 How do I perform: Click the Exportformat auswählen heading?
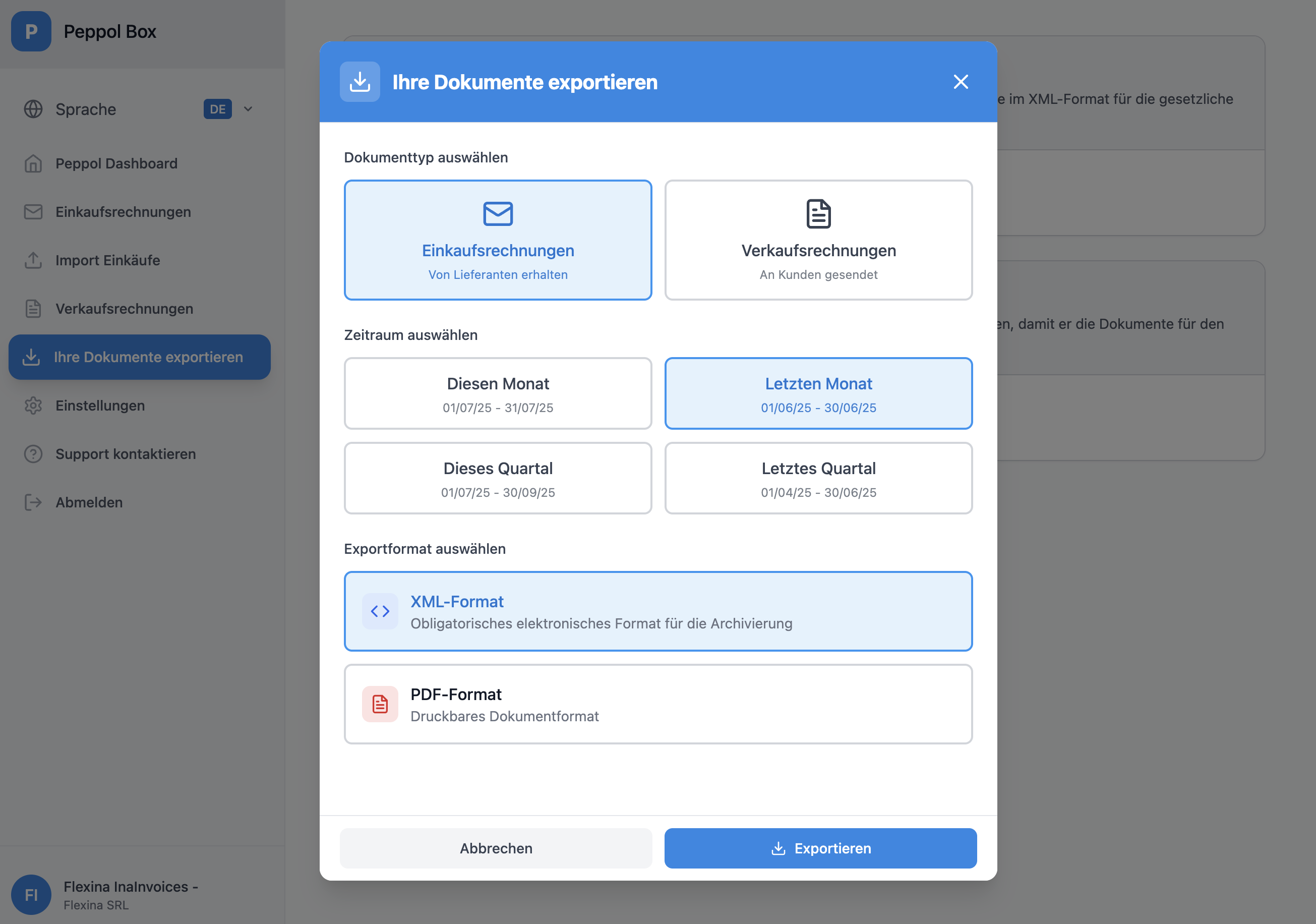click(425, 549)
